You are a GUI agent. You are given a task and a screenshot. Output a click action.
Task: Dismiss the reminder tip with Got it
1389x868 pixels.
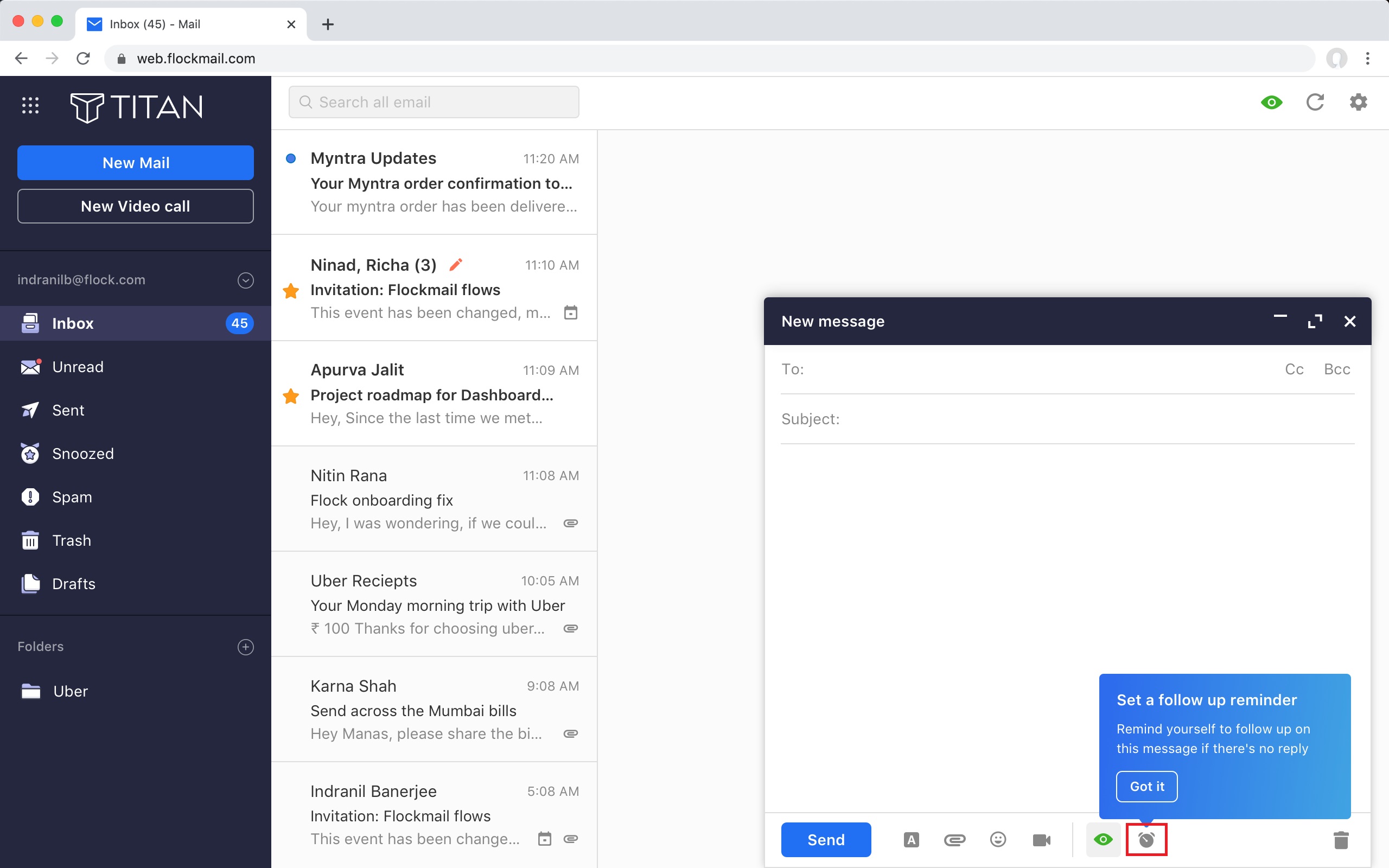pyautogui.click(x=1146, y=787)
